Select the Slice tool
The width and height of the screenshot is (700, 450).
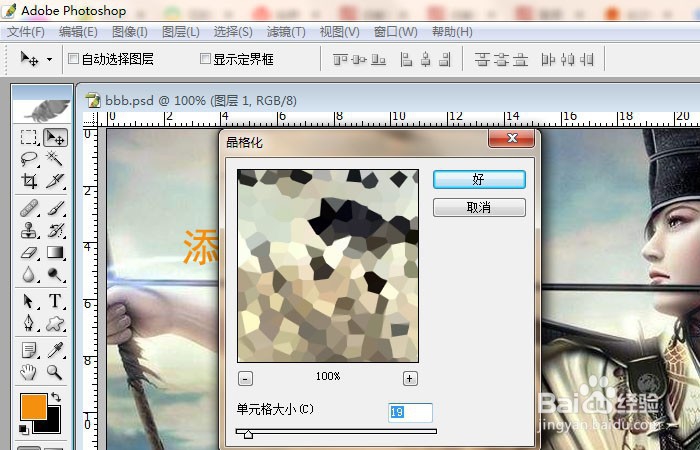55,181
